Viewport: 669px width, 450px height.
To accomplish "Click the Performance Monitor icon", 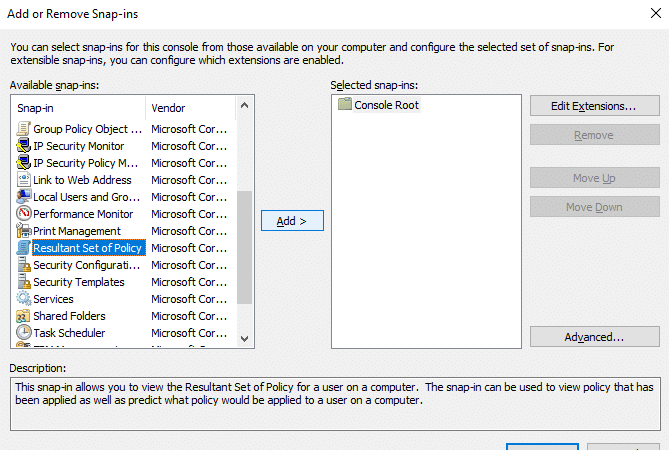I will click(x=23, y=214).
